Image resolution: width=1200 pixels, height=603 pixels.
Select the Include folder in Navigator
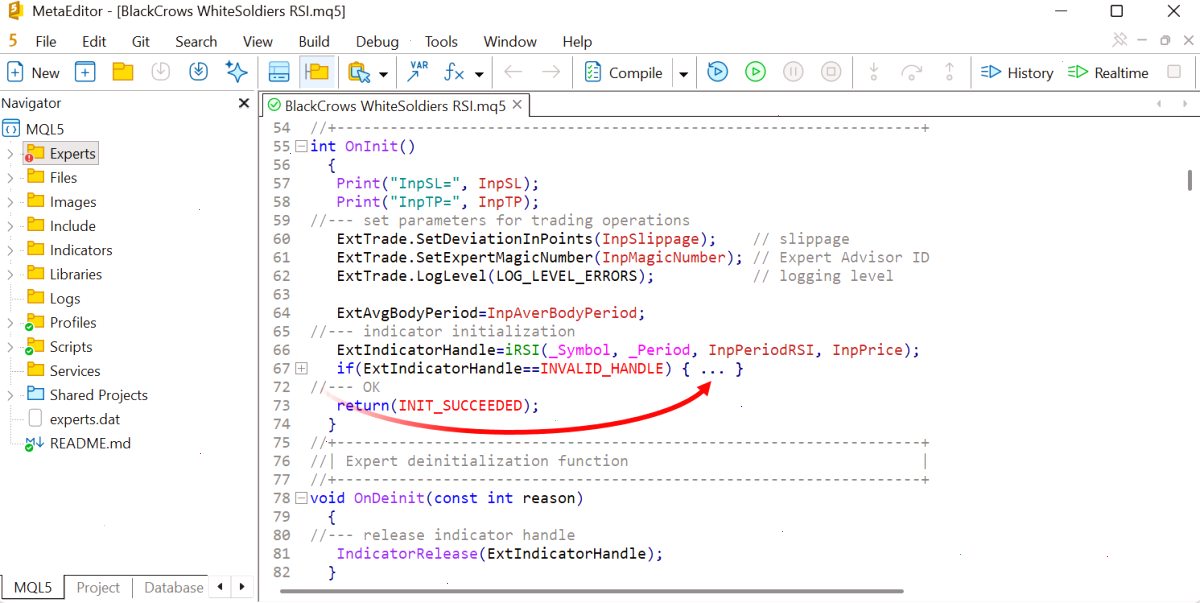(x=61, y=226)
